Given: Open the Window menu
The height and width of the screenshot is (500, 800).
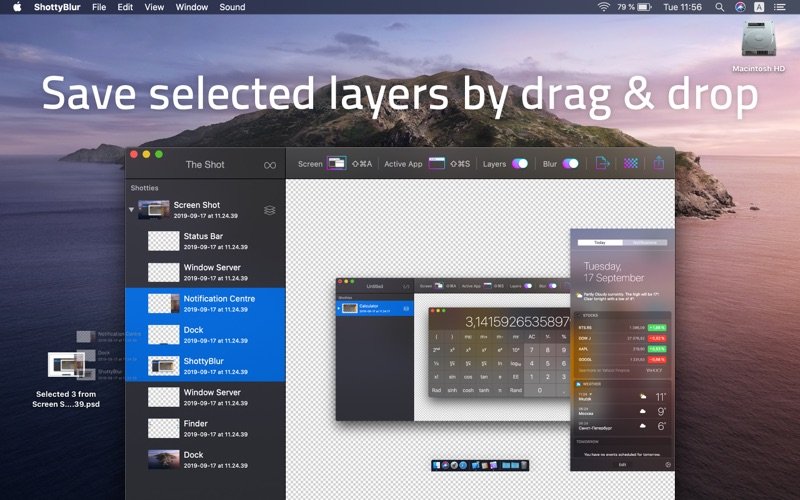Looking at the screenshot, I should point(191,7).
